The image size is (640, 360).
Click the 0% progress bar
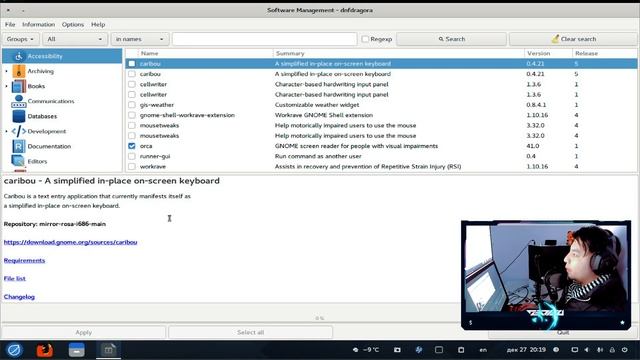(x=320, y=318)
